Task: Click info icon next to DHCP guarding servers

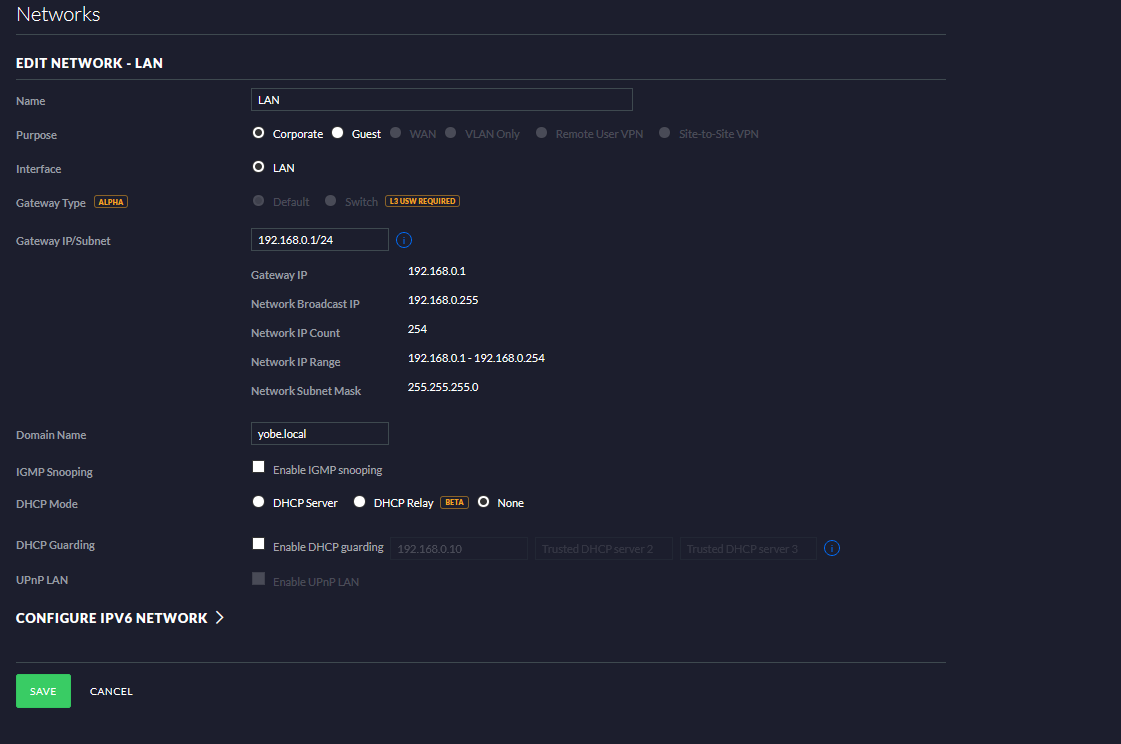Action: tap(832, 548)
